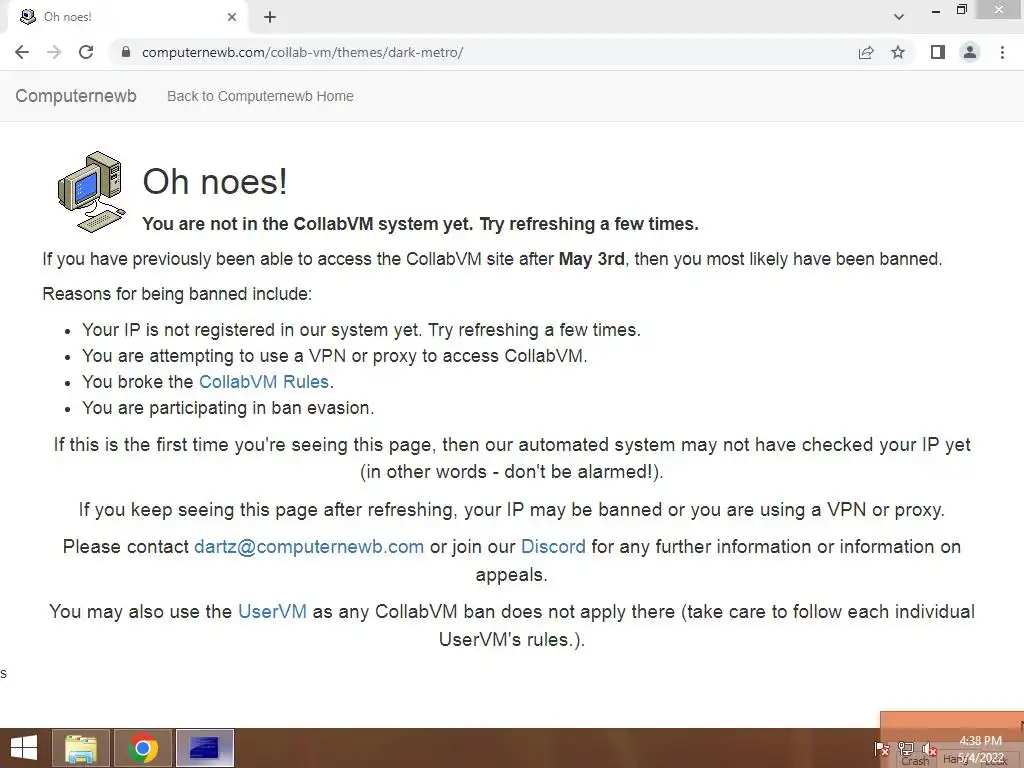Restore down the Chrome window

pyautogui.click(x=962, y=9)
